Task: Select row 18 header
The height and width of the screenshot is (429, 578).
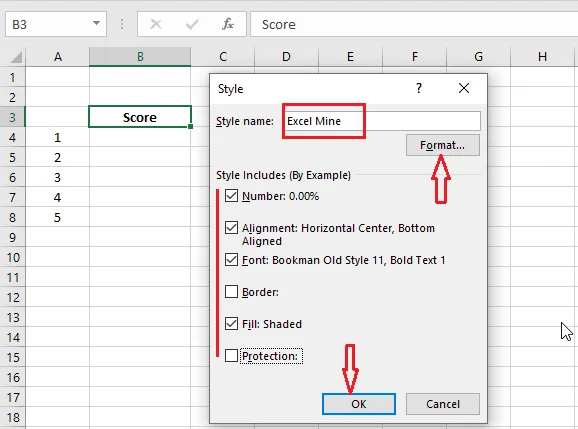Action: coord(13,418)
